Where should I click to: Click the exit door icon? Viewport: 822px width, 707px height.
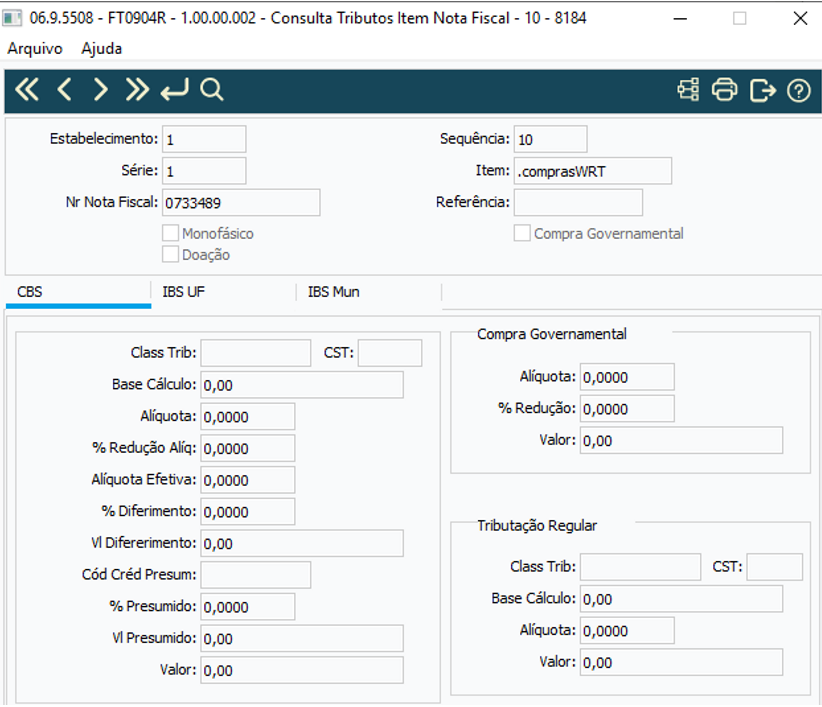[762, 90]
